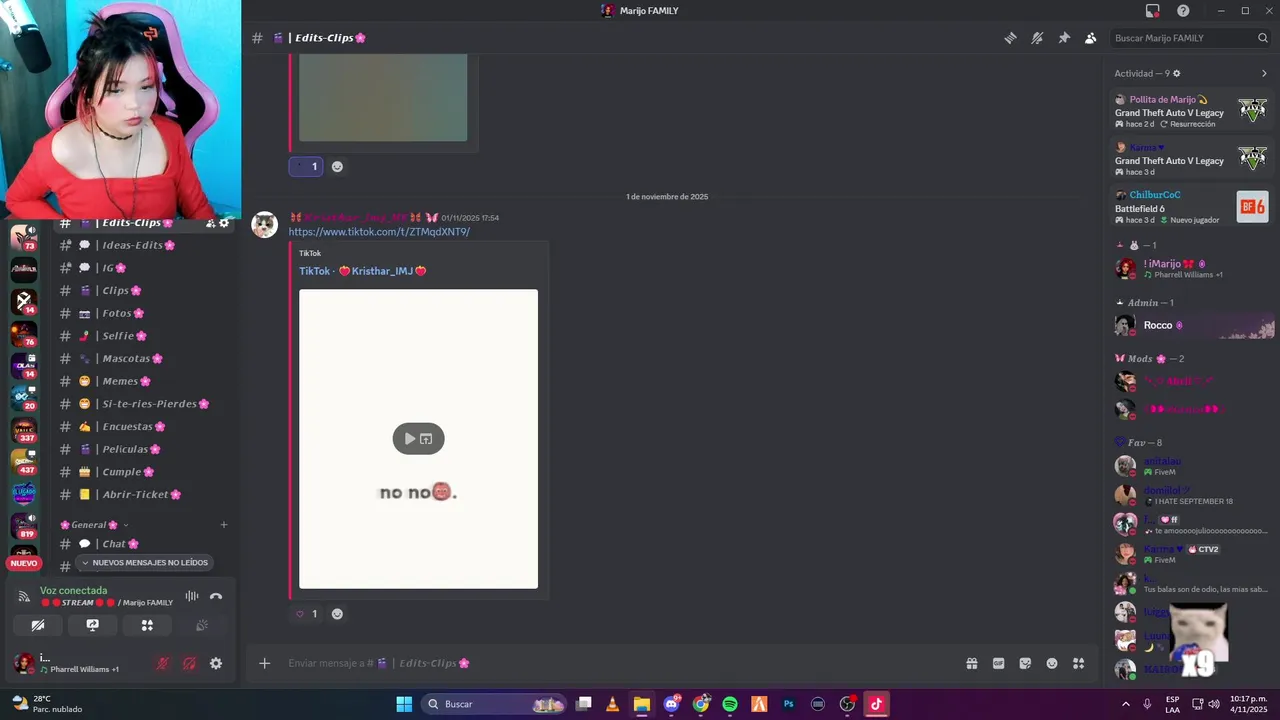Open the Abrir-Ticket channel
The image size is (1280, 720).
pos(145,495)
